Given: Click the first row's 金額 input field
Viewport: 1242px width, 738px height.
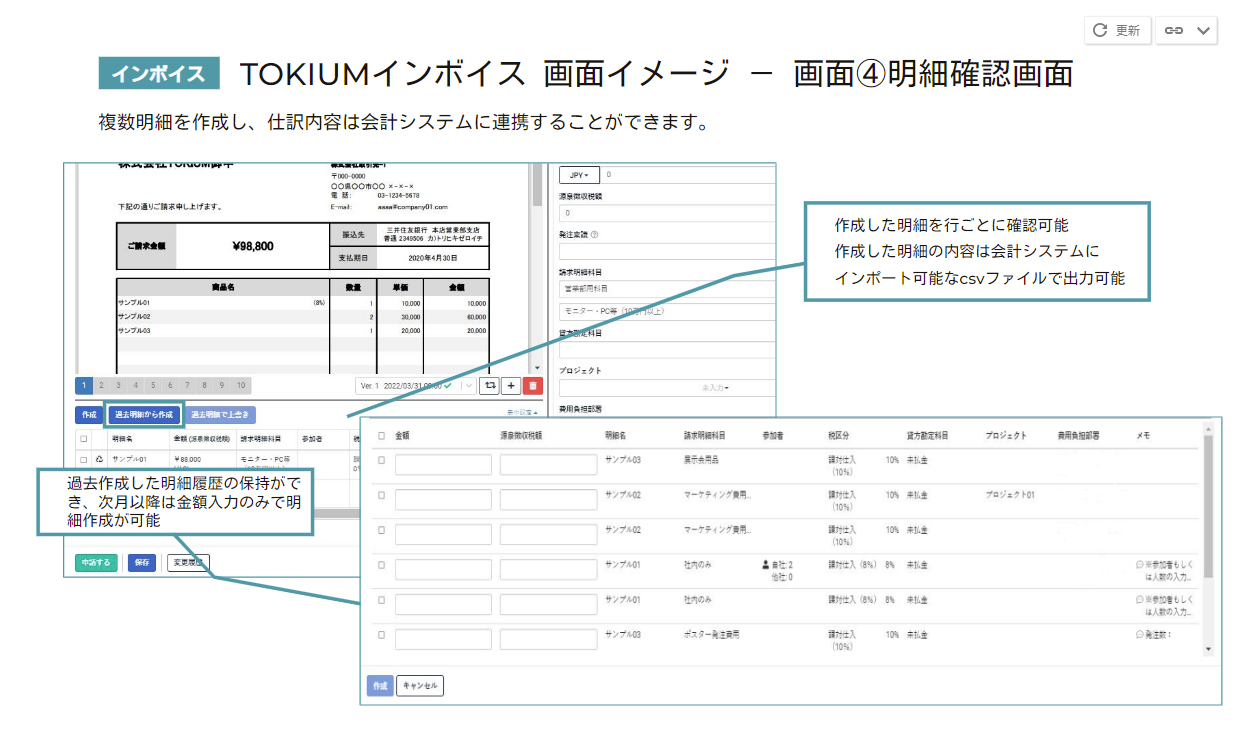Looking at the screenshot, I should click(x=443, y=465).
